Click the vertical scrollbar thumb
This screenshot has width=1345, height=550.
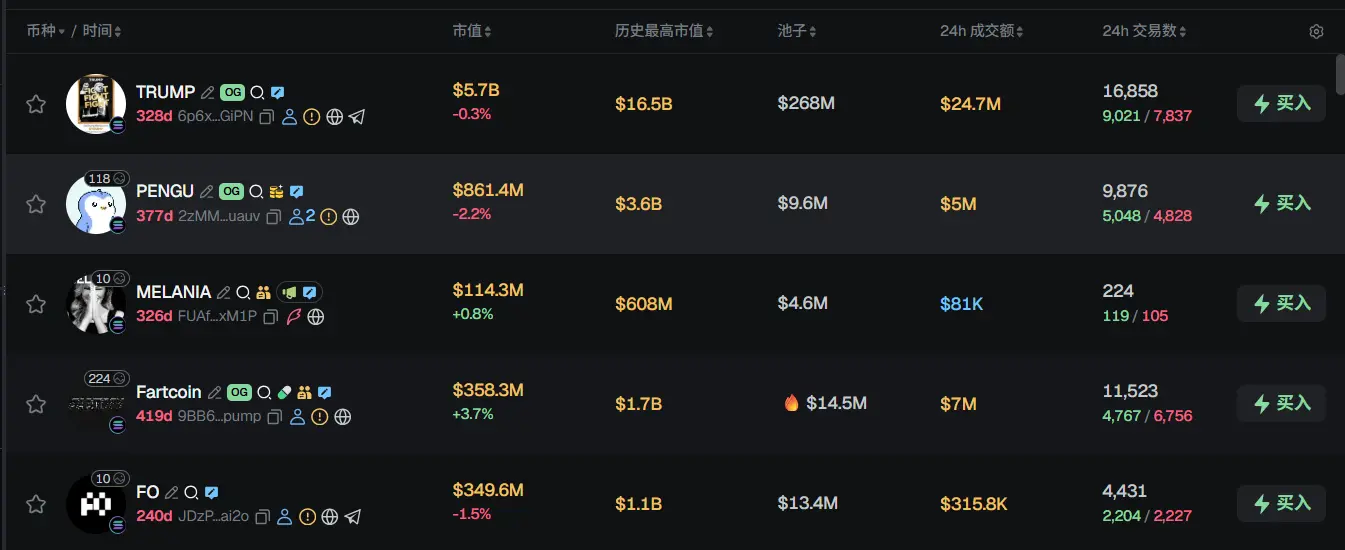click(x=1340, y=72)
